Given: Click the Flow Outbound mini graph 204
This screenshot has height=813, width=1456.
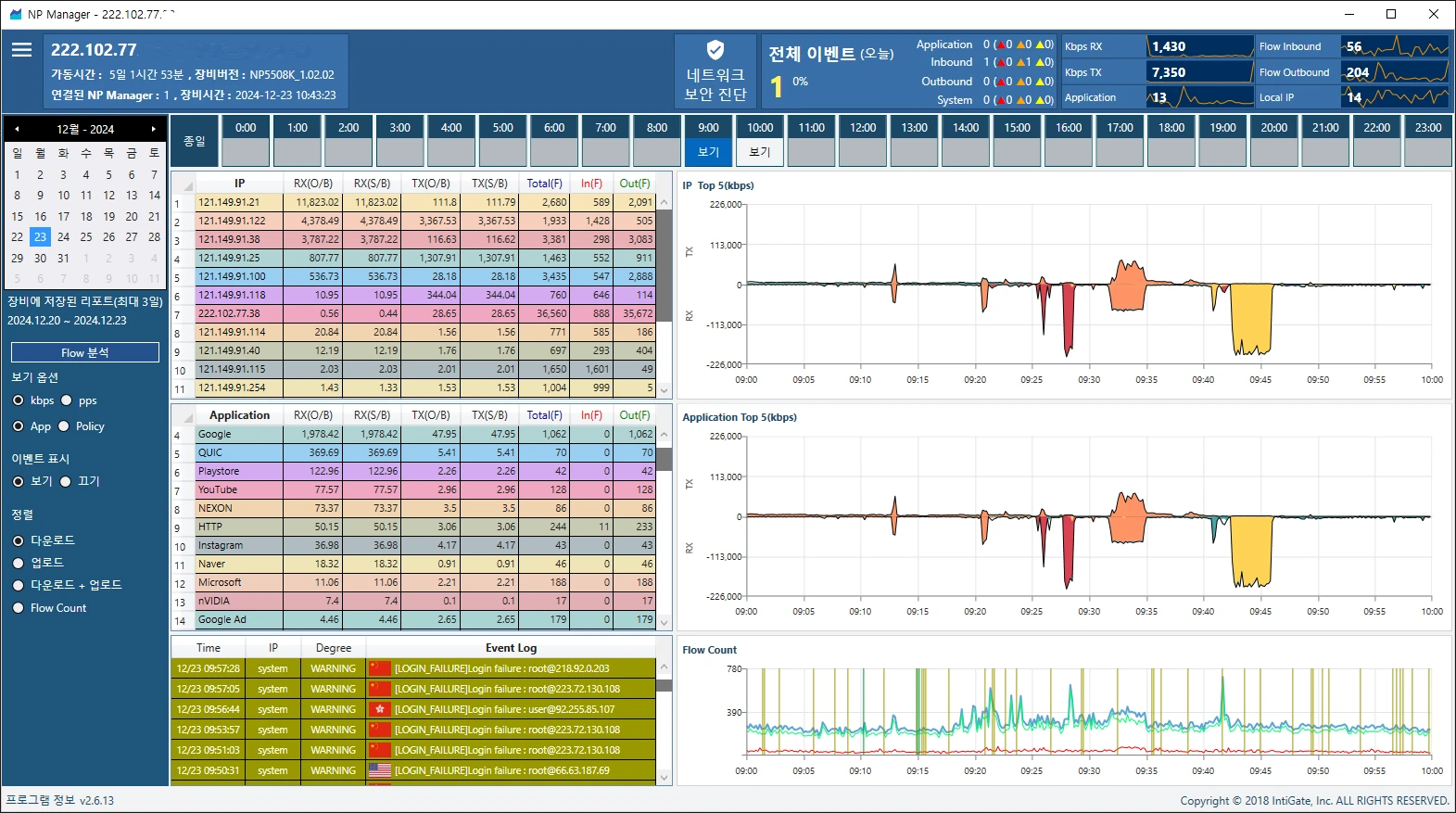Looking at the screenshot, I should [x=1396, y=72].
